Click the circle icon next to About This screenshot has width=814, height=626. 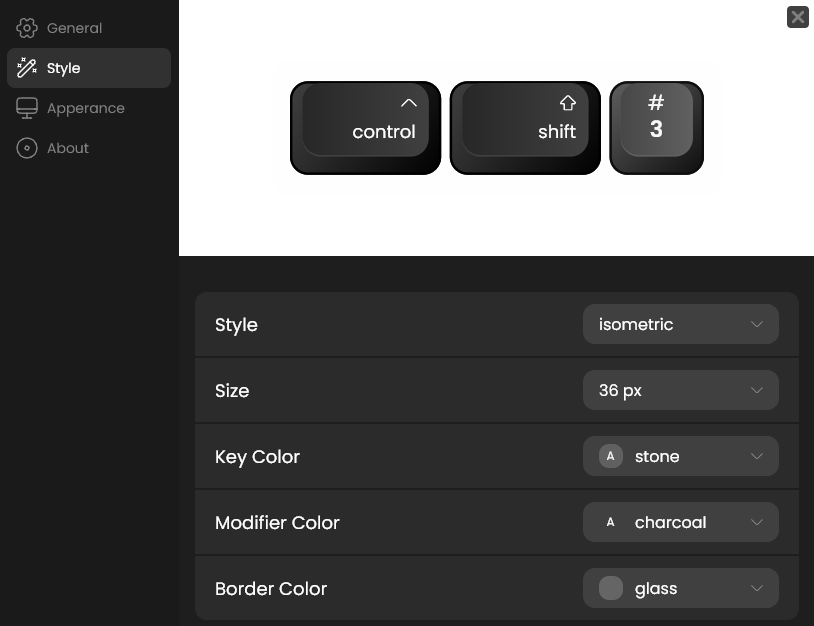(x=26, y=147)
